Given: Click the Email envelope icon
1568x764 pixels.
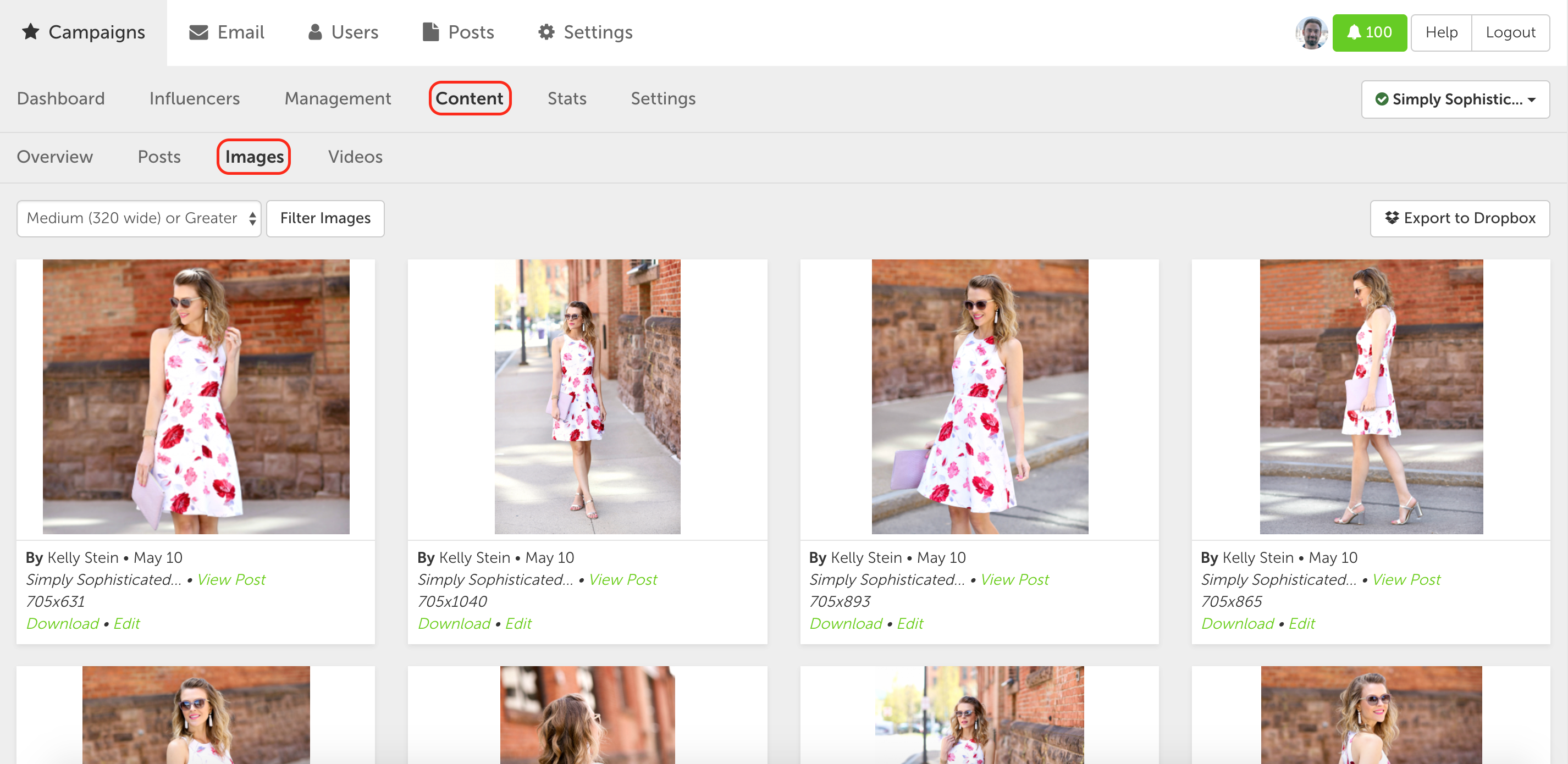Looking at the screenshot, I should pyautogui.click(x=198, y=32).
